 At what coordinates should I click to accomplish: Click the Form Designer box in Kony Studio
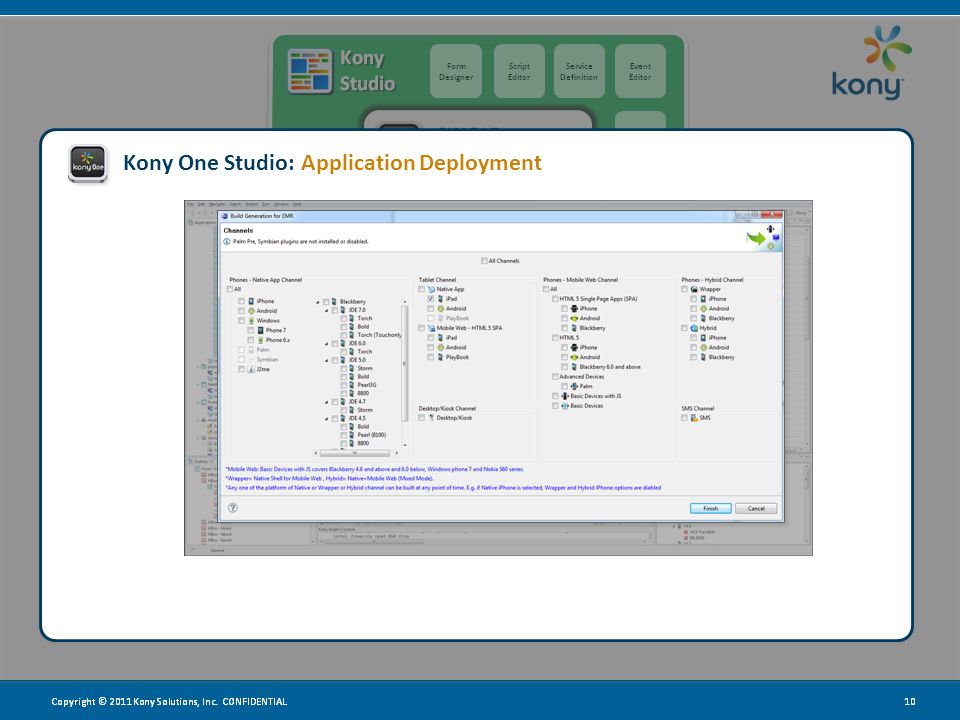click(456, 71)
